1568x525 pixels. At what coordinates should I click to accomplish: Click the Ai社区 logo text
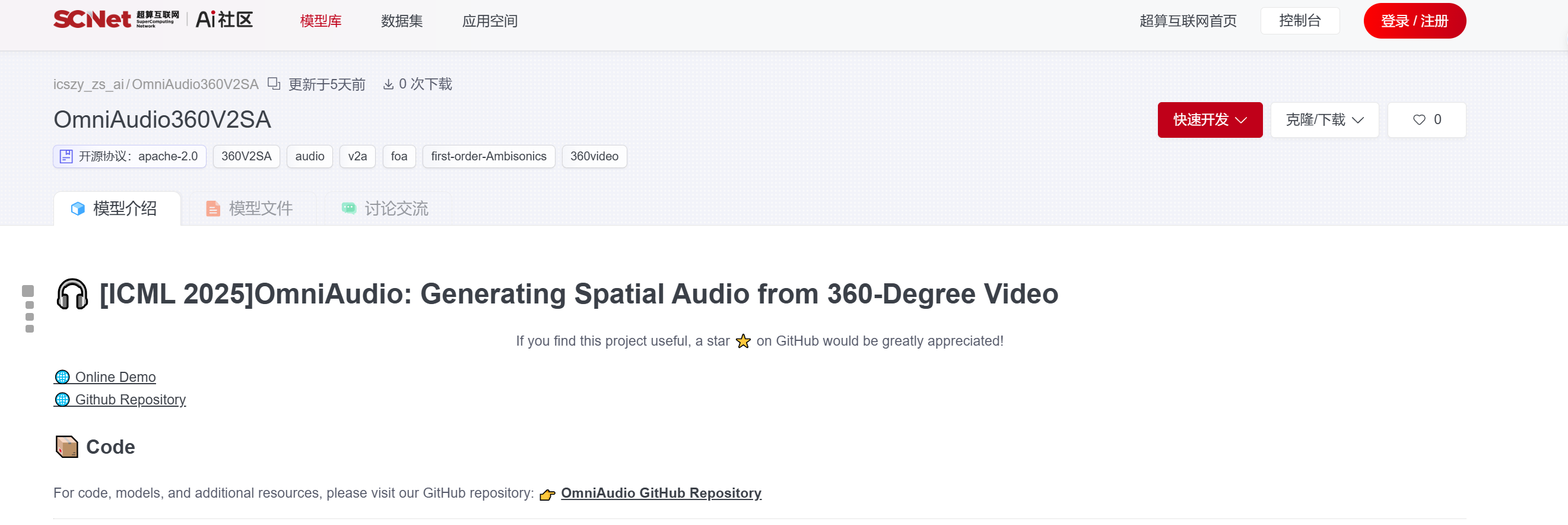pos(224,20)
